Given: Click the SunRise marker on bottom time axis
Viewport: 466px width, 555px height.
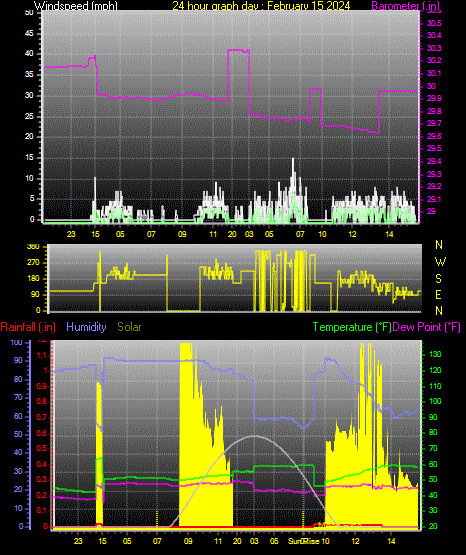Looking at the screenshot, I should (304, 541).
